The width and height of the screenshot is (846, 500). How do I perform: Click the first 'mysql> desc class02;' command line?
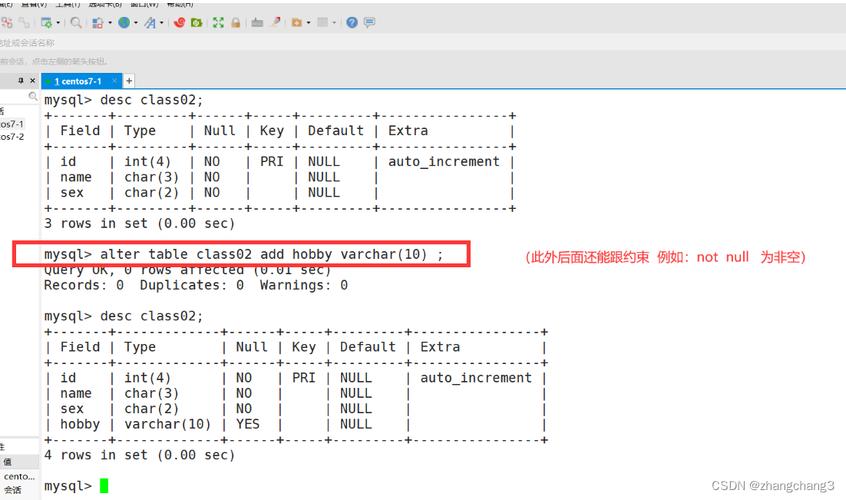124,100
